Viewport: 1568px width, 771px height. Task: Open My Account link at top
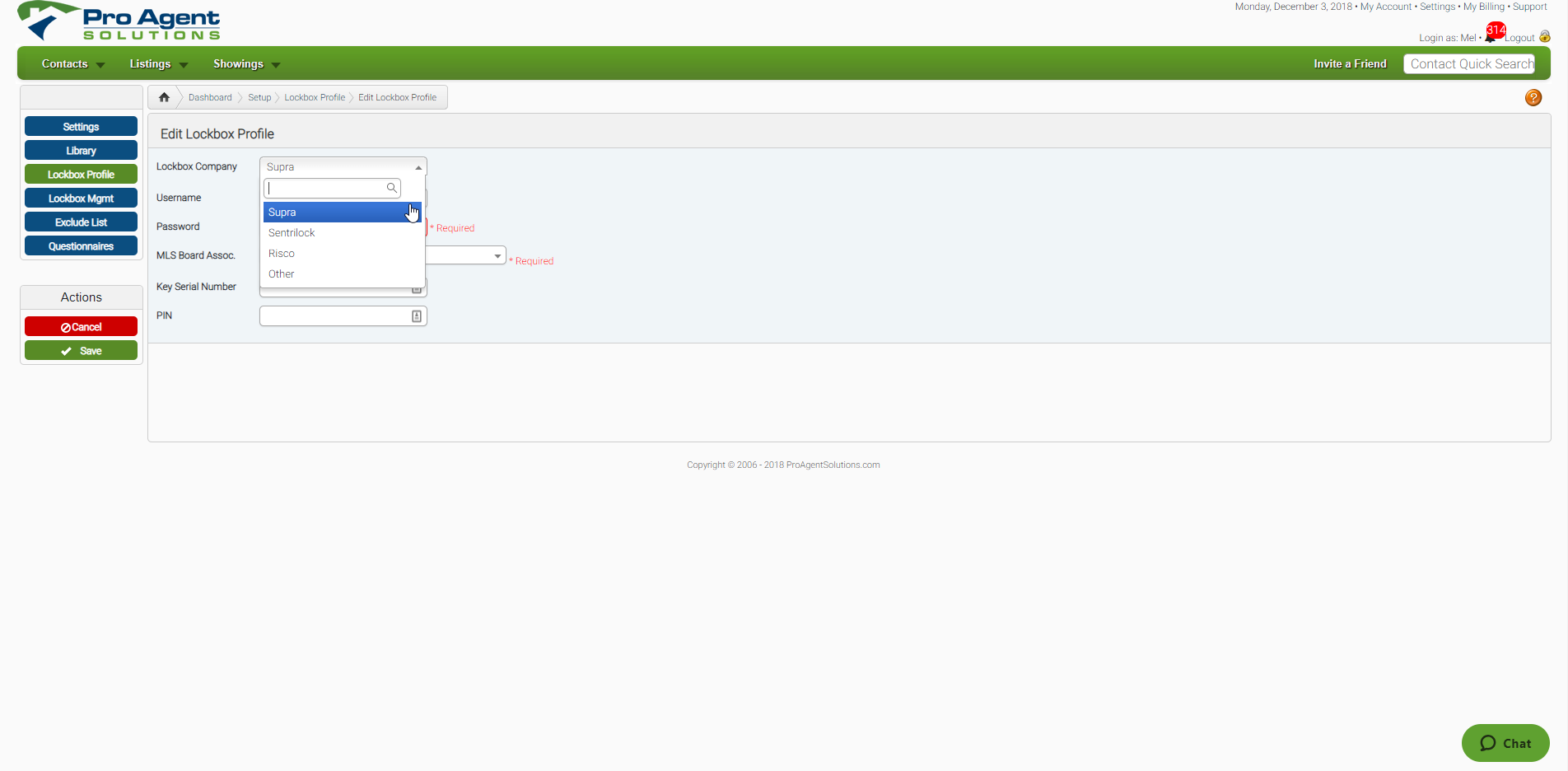coord(1385,7)
